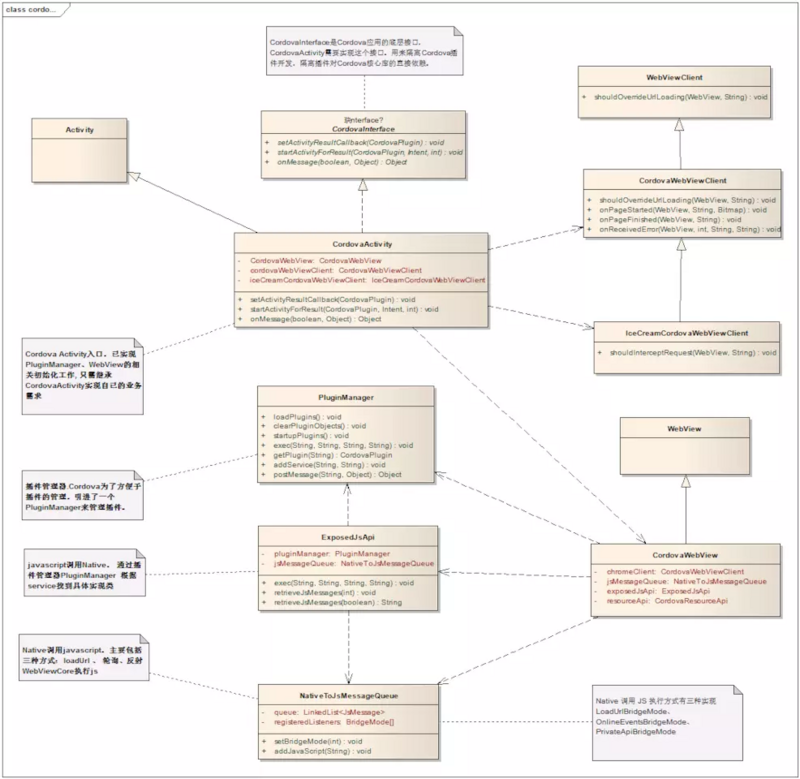The image size is (800, 779).
Task: Select setActivityResultCallback method in CordovaActivity
Action: pos(333,299)
